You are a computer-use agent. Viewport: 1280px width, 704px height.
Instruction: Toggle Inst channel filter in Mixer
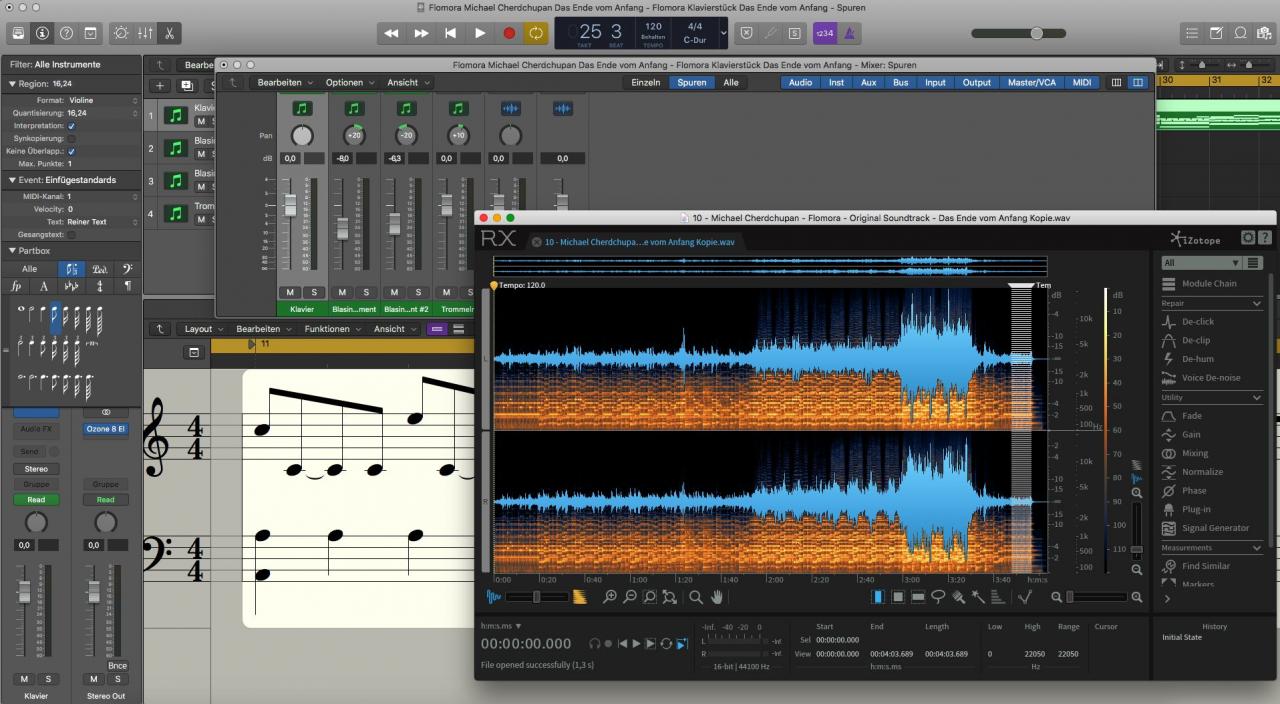(x=836, y=83)
